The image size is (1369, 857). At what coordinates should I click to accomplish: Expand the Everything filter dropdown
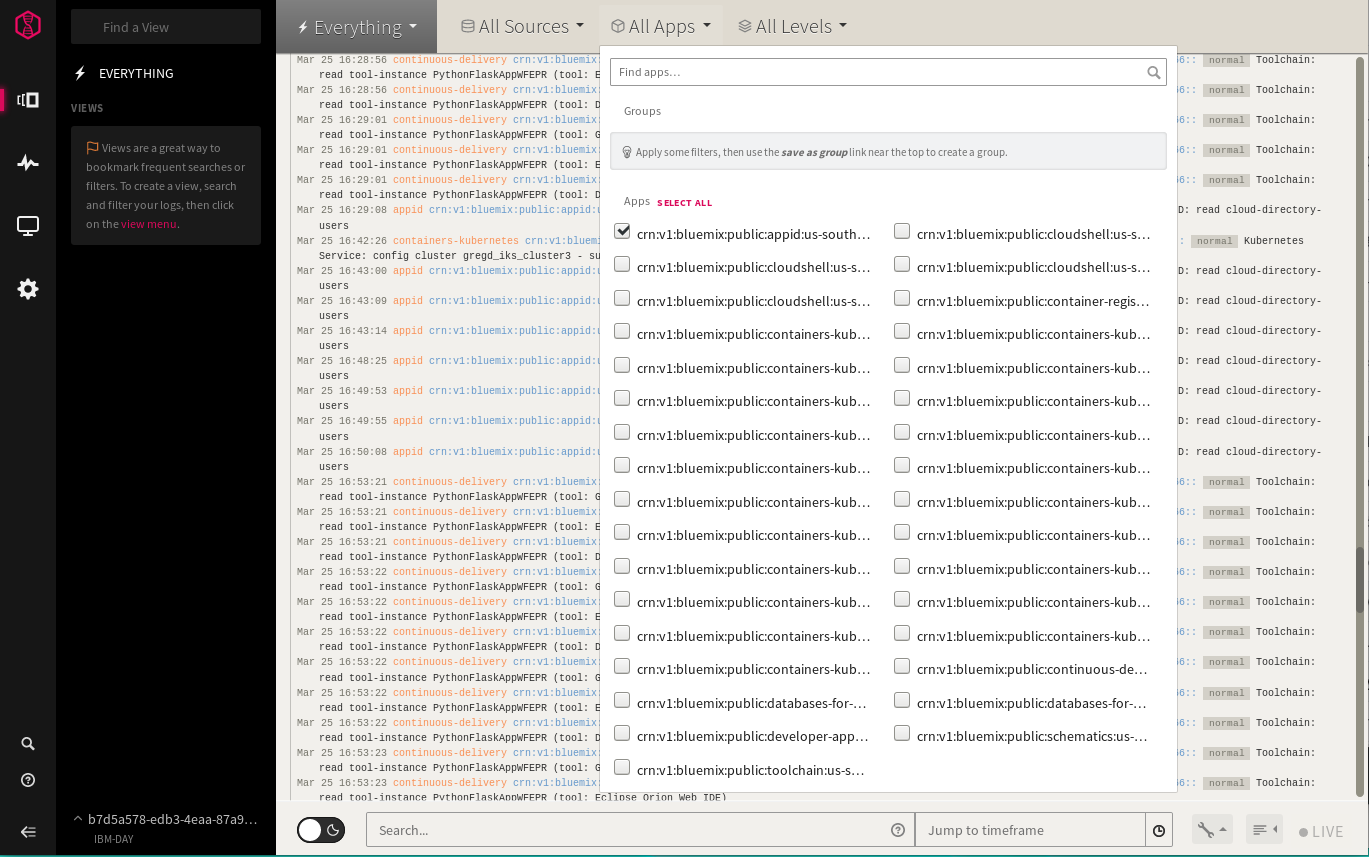click(x=356, y=26)
